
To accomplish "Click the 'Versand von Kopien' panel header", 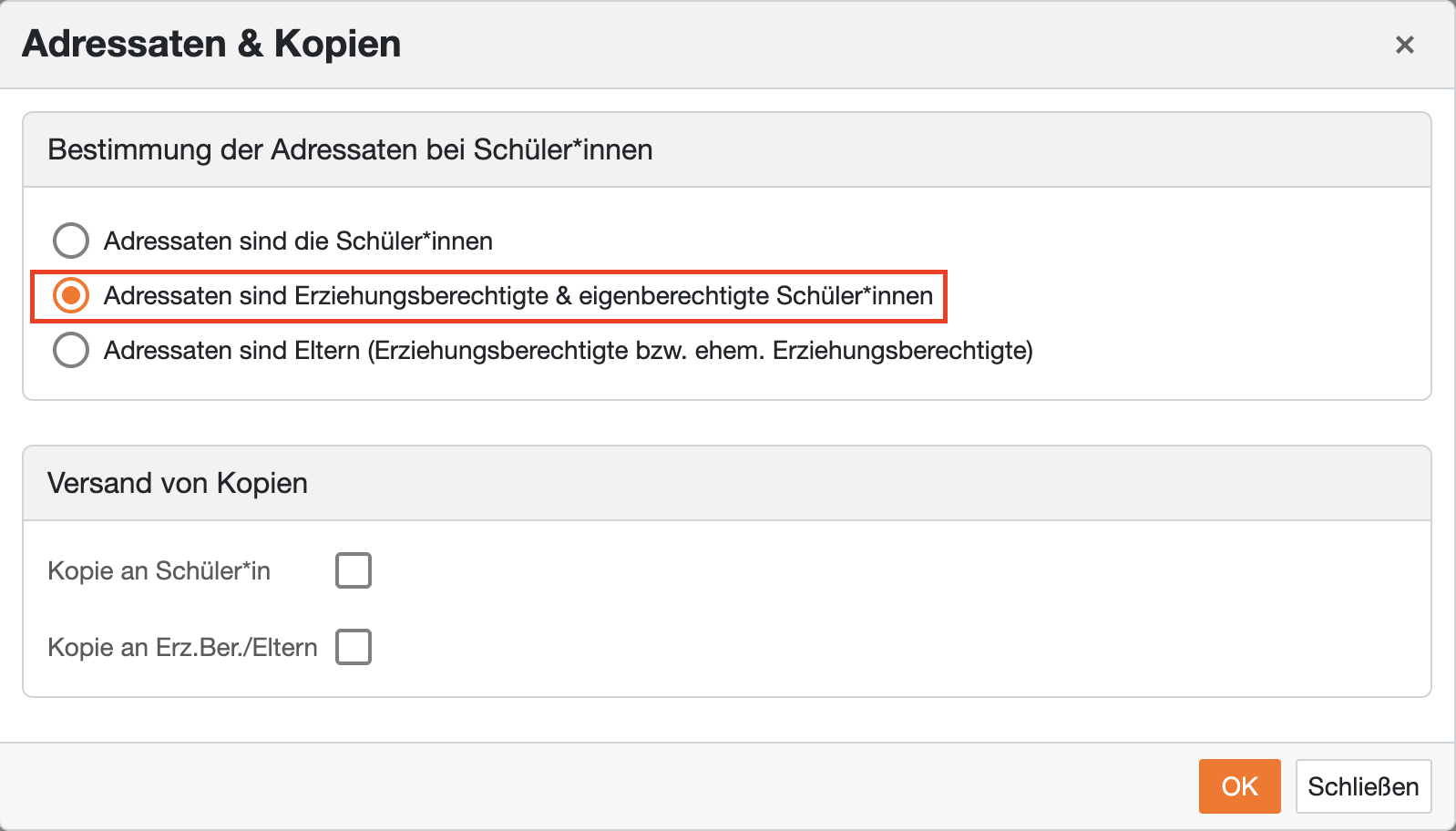I will point(178,483).
